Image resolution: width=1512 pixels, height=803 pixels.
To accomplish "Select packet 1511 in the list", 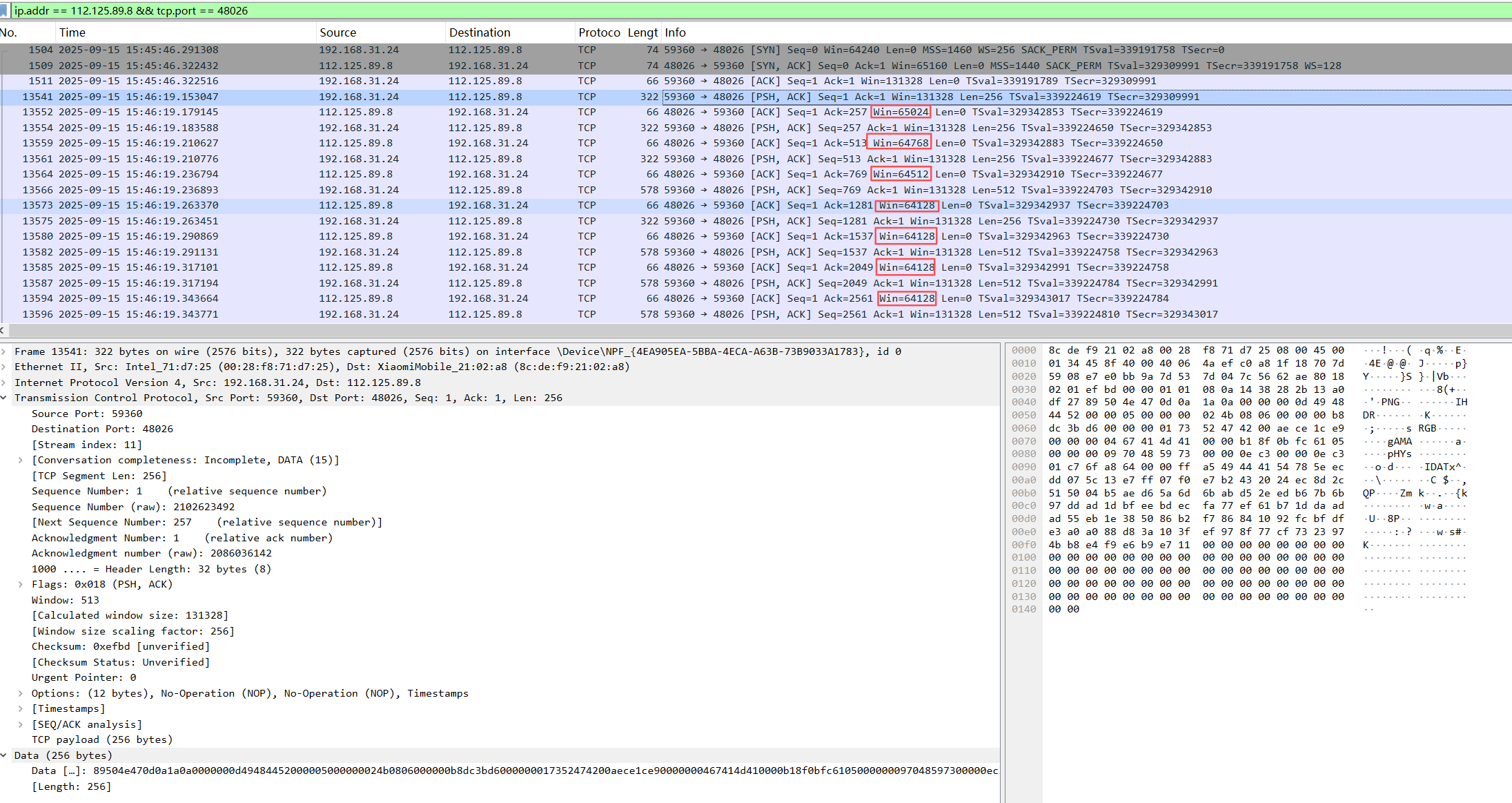I will click(756, 81).
